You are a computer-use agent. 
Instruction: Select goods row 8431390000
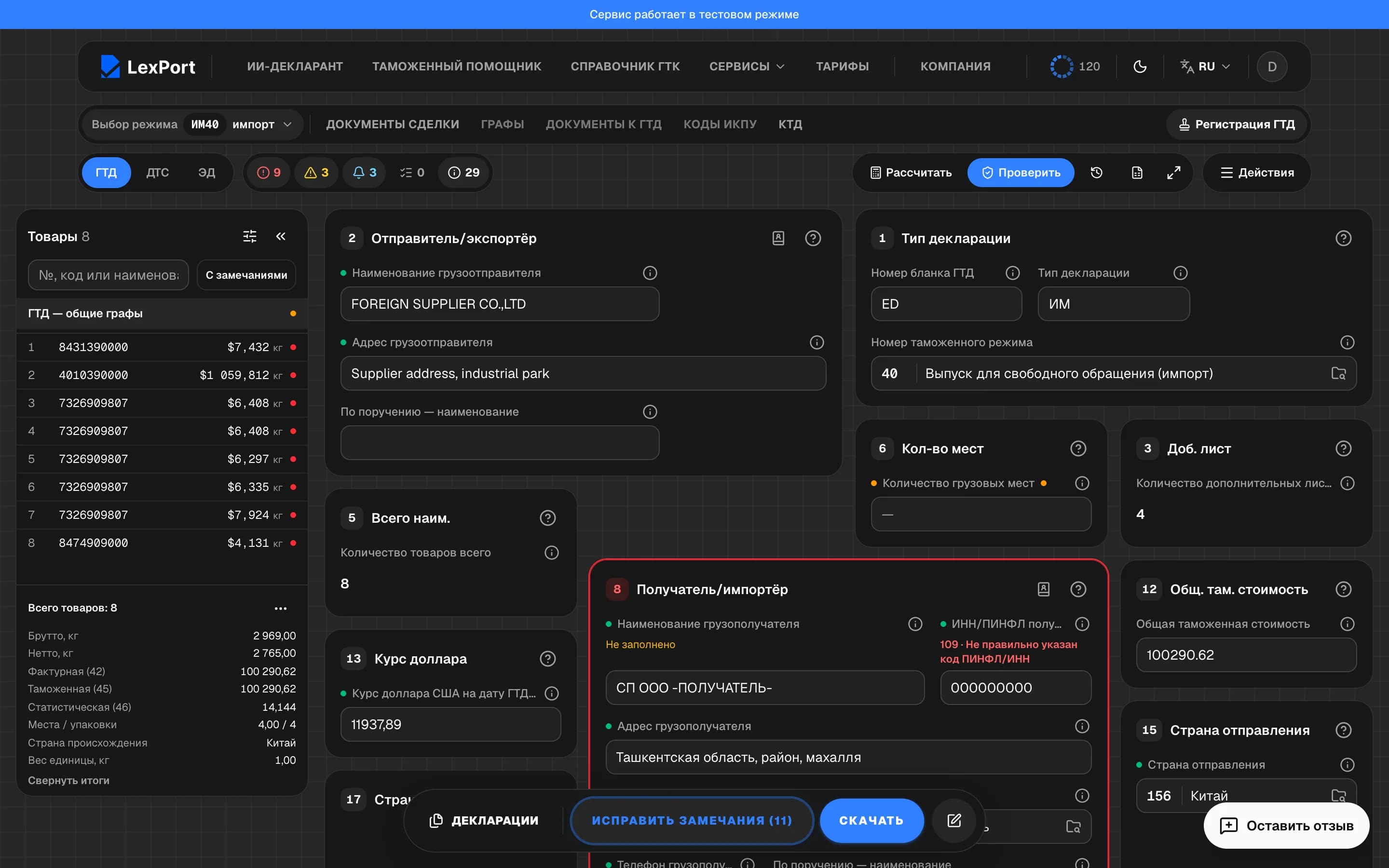(x=162, y=347)
